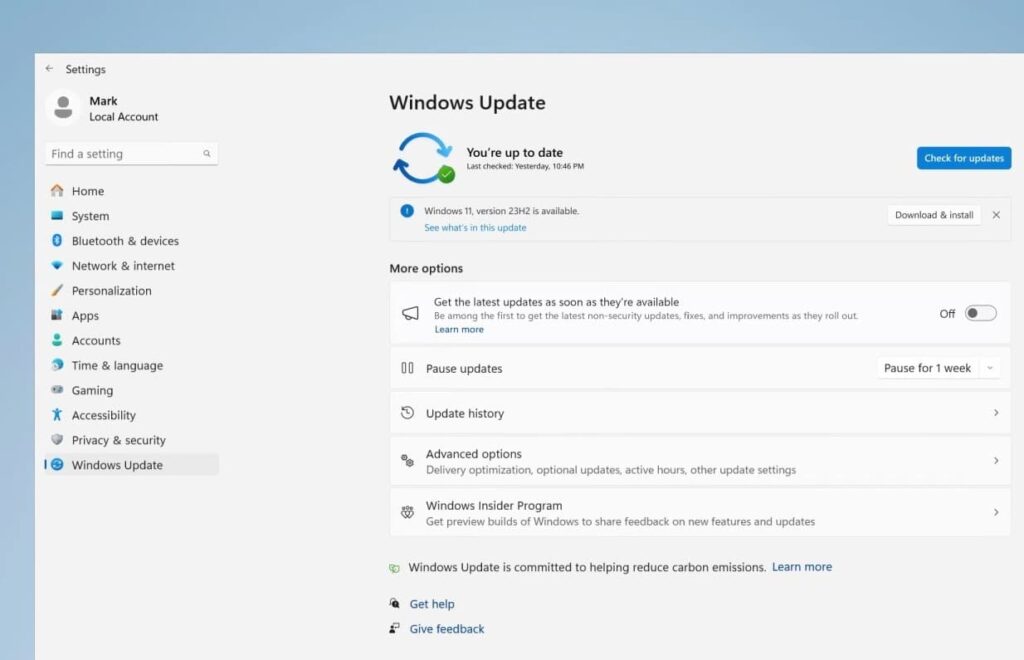
Task: Click the Windows Insider Program icon
Action: pyautogui.click(x=407, y=512)
